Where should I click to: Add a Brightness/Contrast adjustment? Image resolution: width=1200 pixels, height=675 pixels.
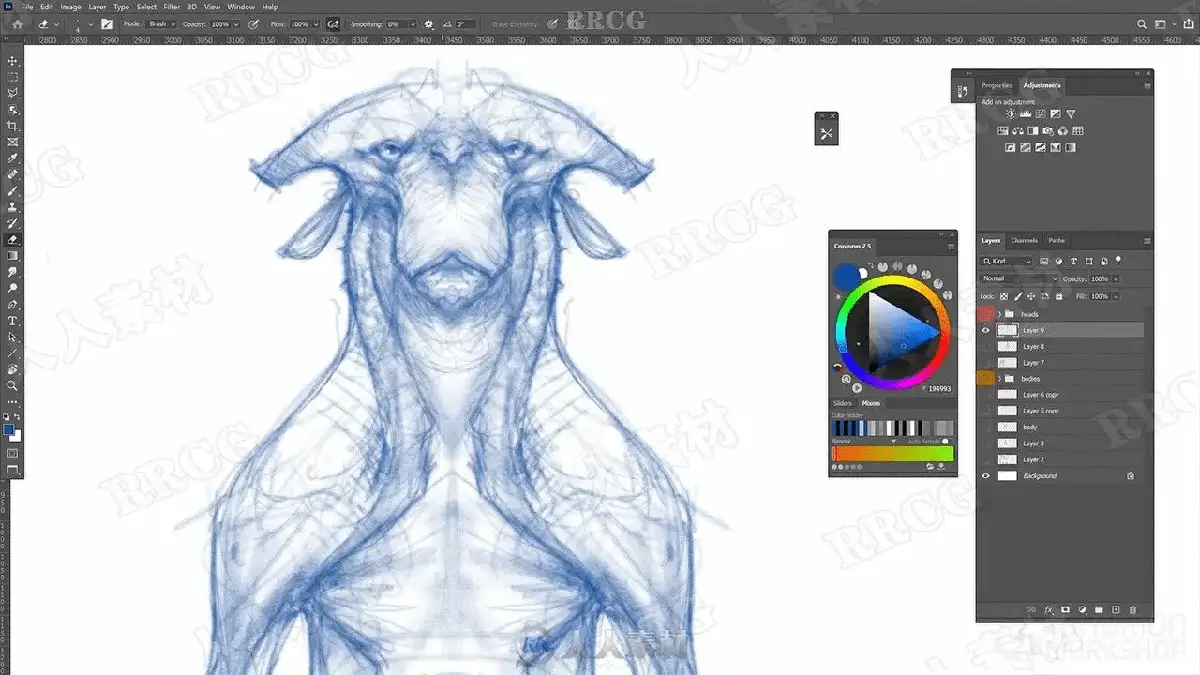[1010, 115]
